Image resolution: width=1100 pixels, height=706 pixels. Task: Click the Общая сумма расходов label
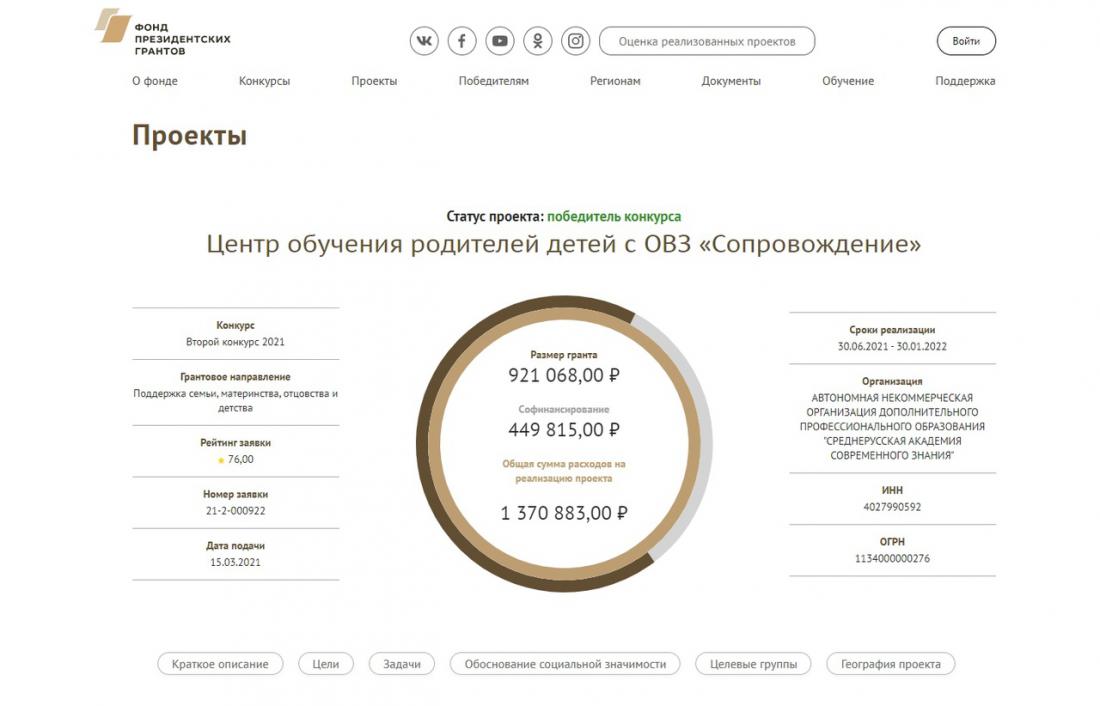pos(564,472)
